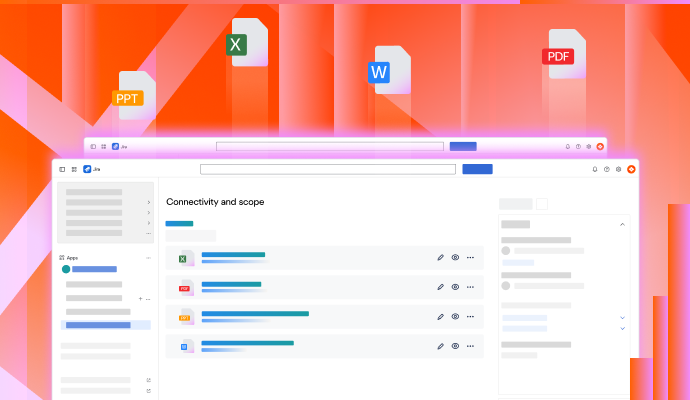Click the blue button beside the search bar

coord(477,169)
